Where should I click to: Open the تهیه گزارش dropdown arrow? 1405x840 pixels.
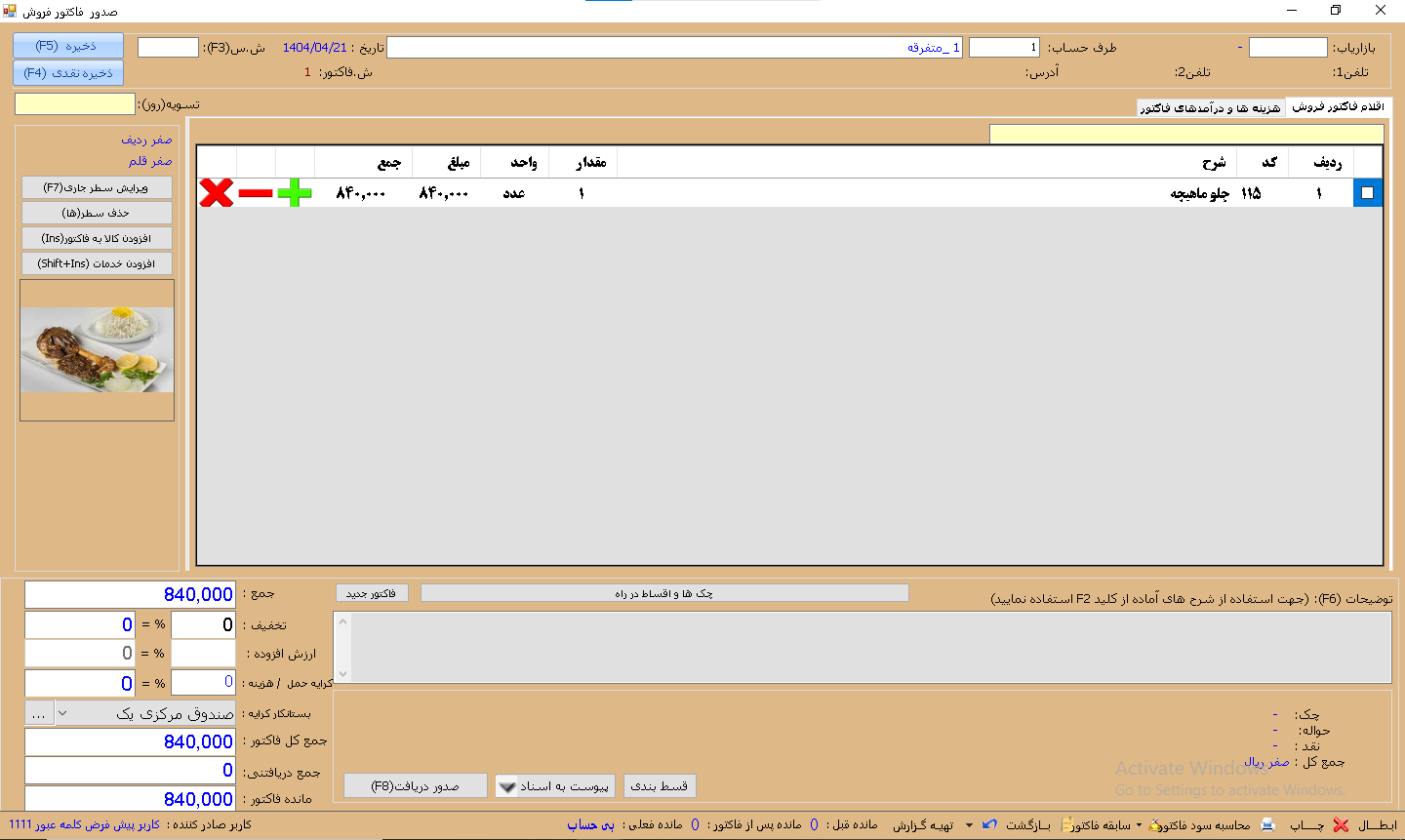(x=969, y=825)
